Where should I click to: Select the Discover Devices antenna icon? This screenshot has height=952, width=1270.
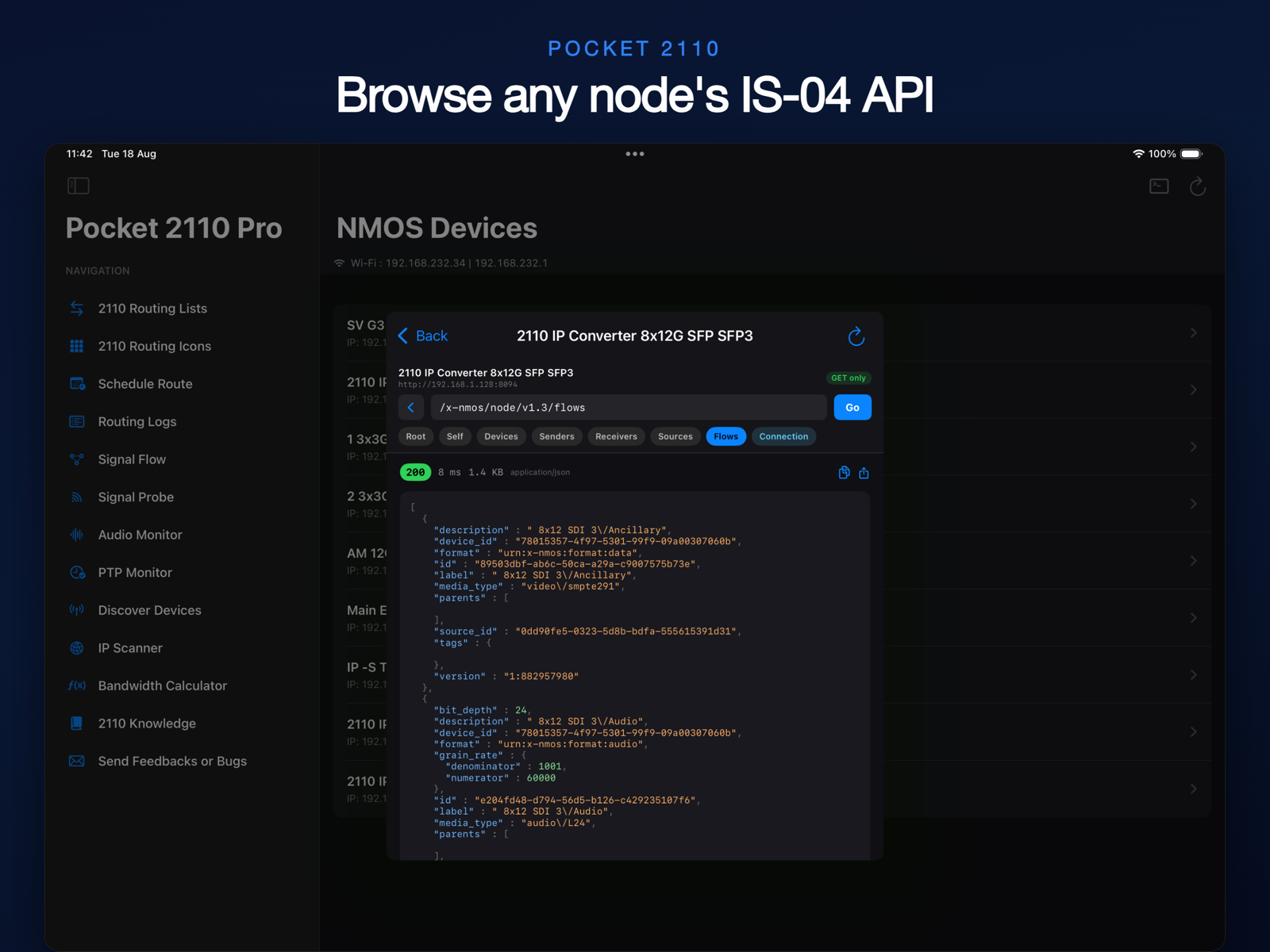(77, 610)
